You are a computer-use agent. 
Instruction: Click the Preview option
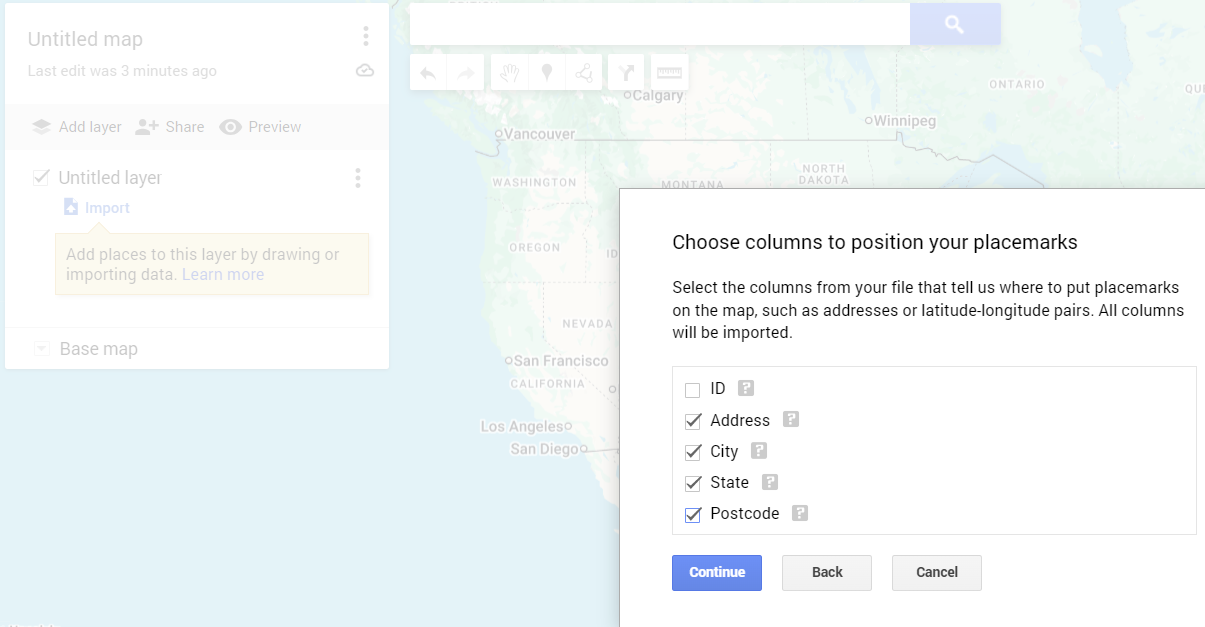point(260,127)
